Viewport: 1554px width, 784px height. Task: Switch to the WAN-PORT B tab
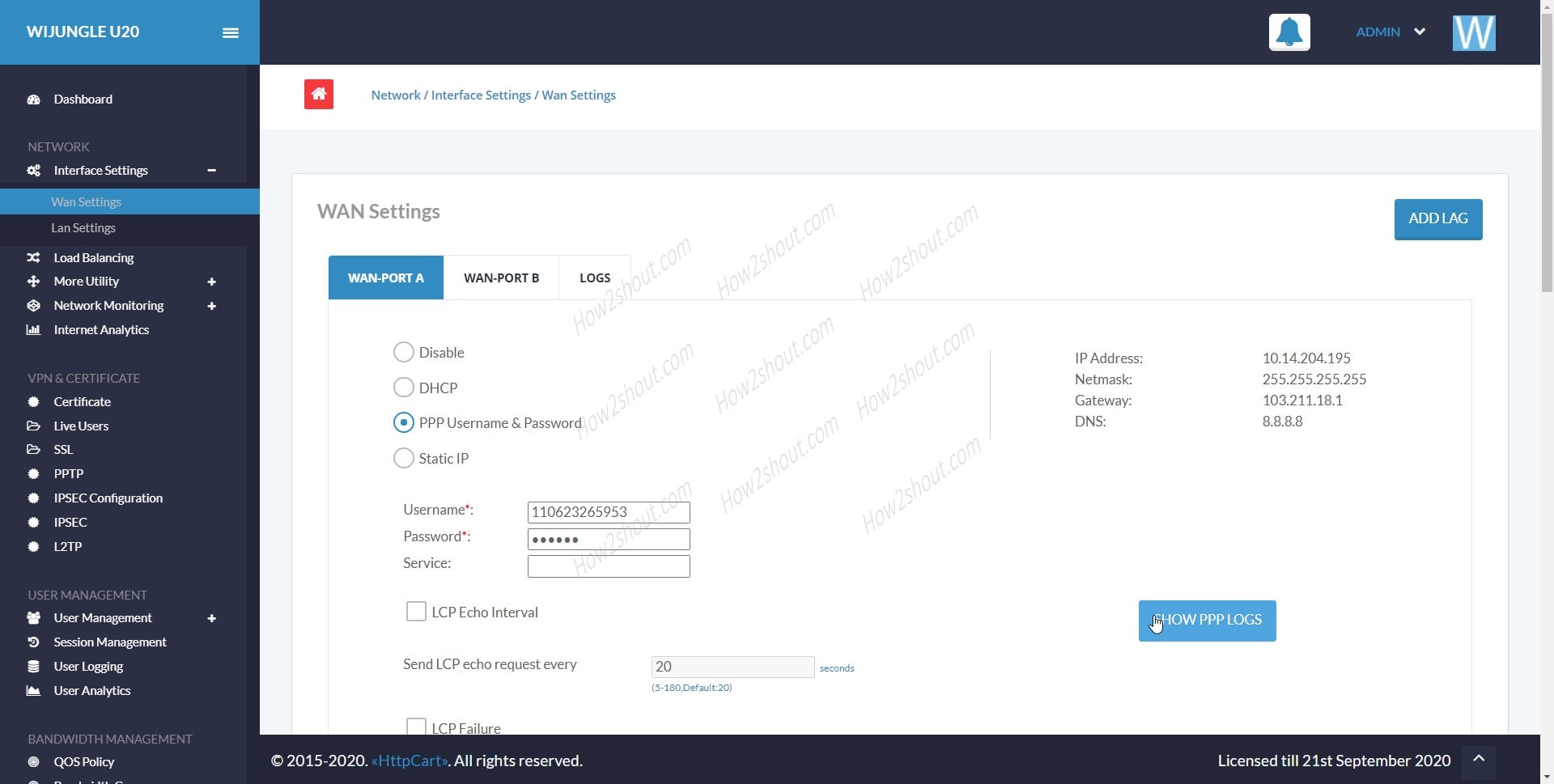coord(501,278)
